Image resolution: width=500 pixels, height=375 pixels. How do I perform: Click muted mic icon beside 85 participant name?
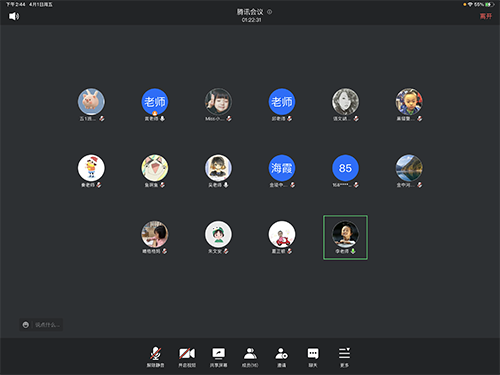(x=356, y=185)
